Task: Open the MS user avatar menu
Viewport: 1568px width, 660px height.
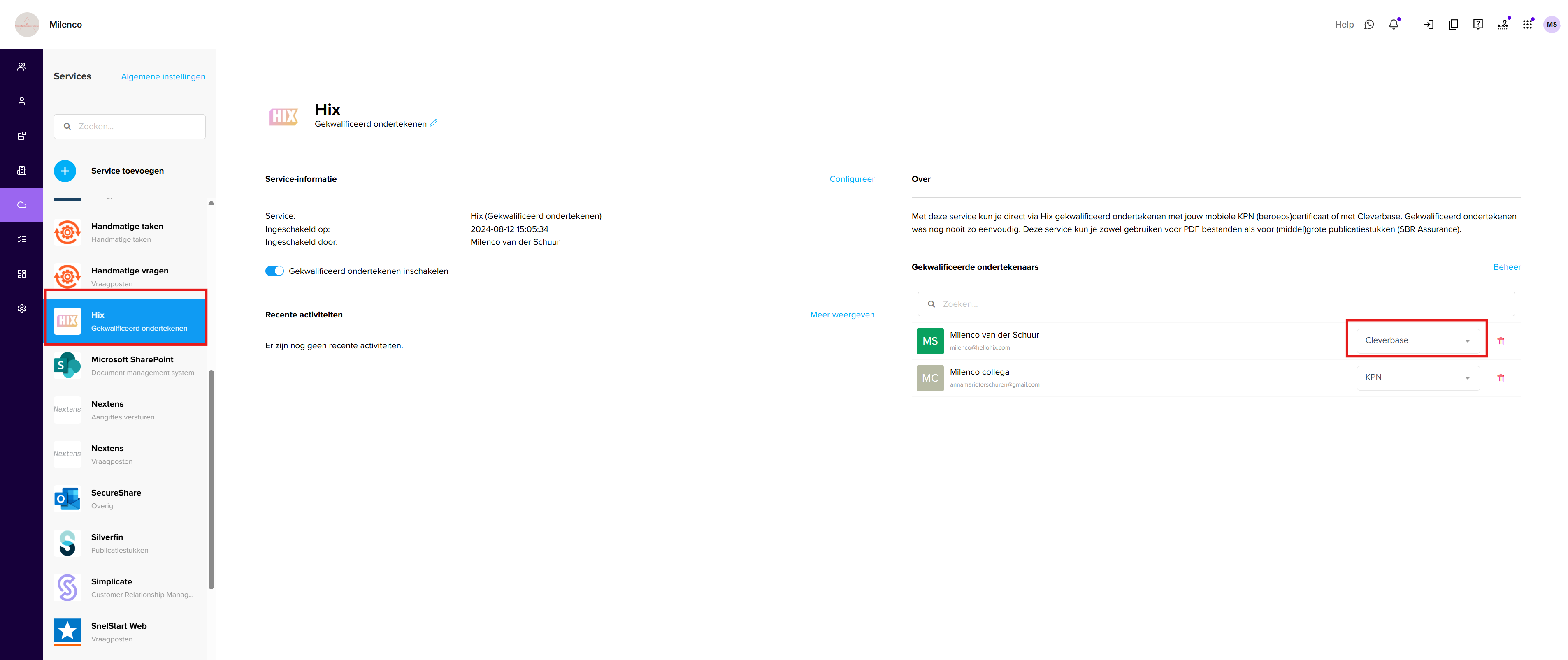Action: point(1552,24)
